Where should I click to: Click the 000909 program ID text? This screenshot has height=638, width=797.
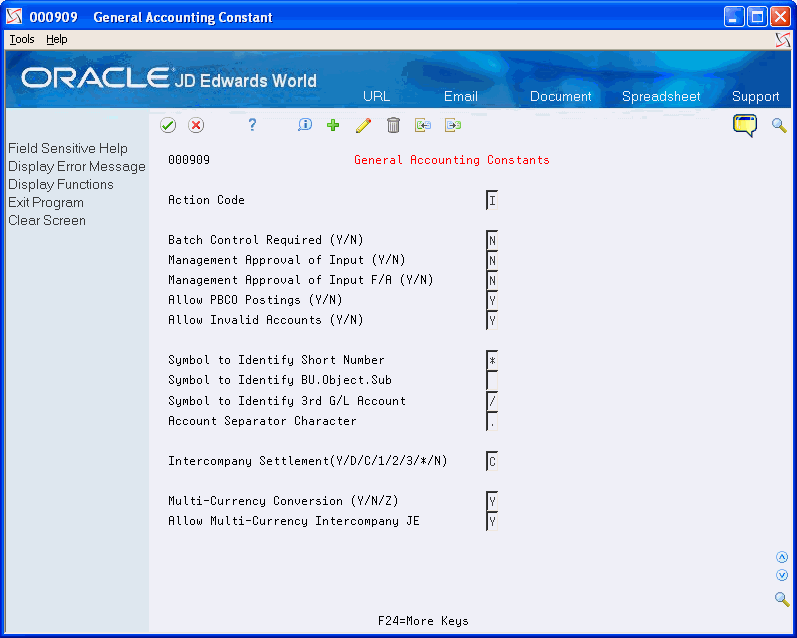[x=189, y=160]
